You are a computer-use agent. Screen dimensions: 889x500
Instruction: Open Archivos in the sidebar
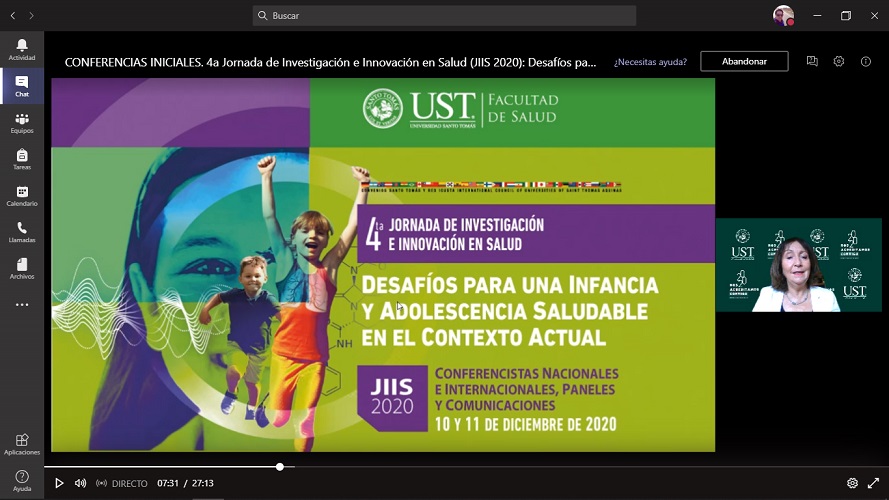(x=22, y=269)
